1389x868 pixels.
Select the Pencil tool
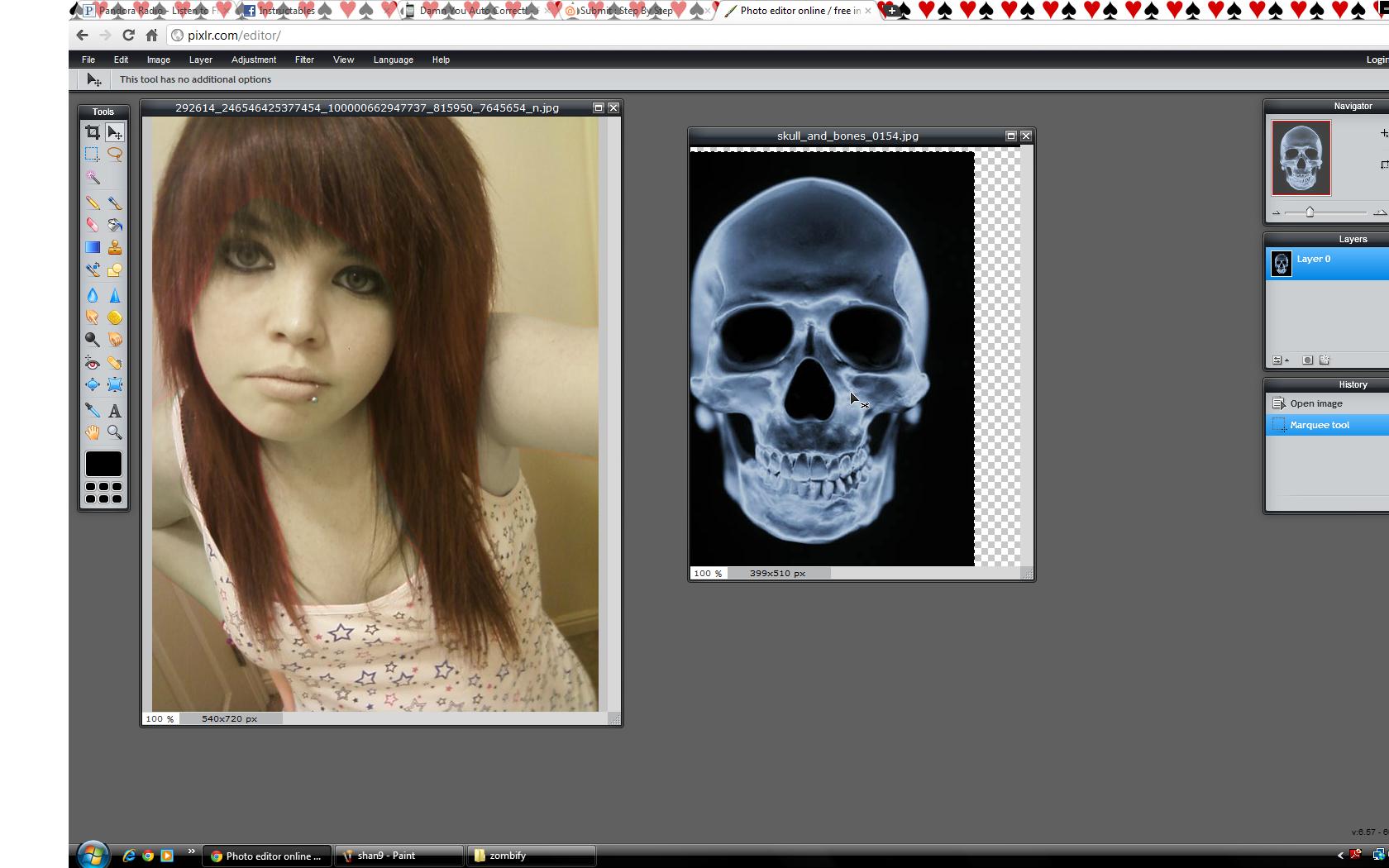click(93, 203)
